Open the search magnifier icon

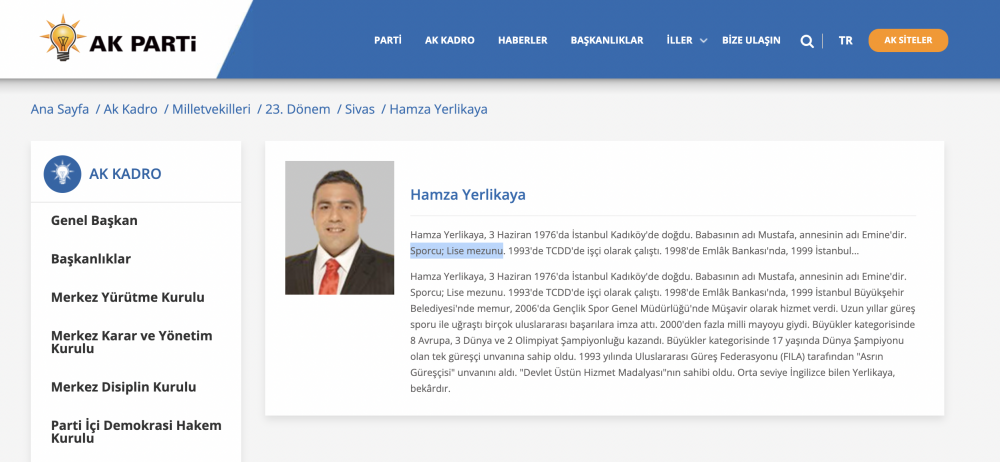807,41
